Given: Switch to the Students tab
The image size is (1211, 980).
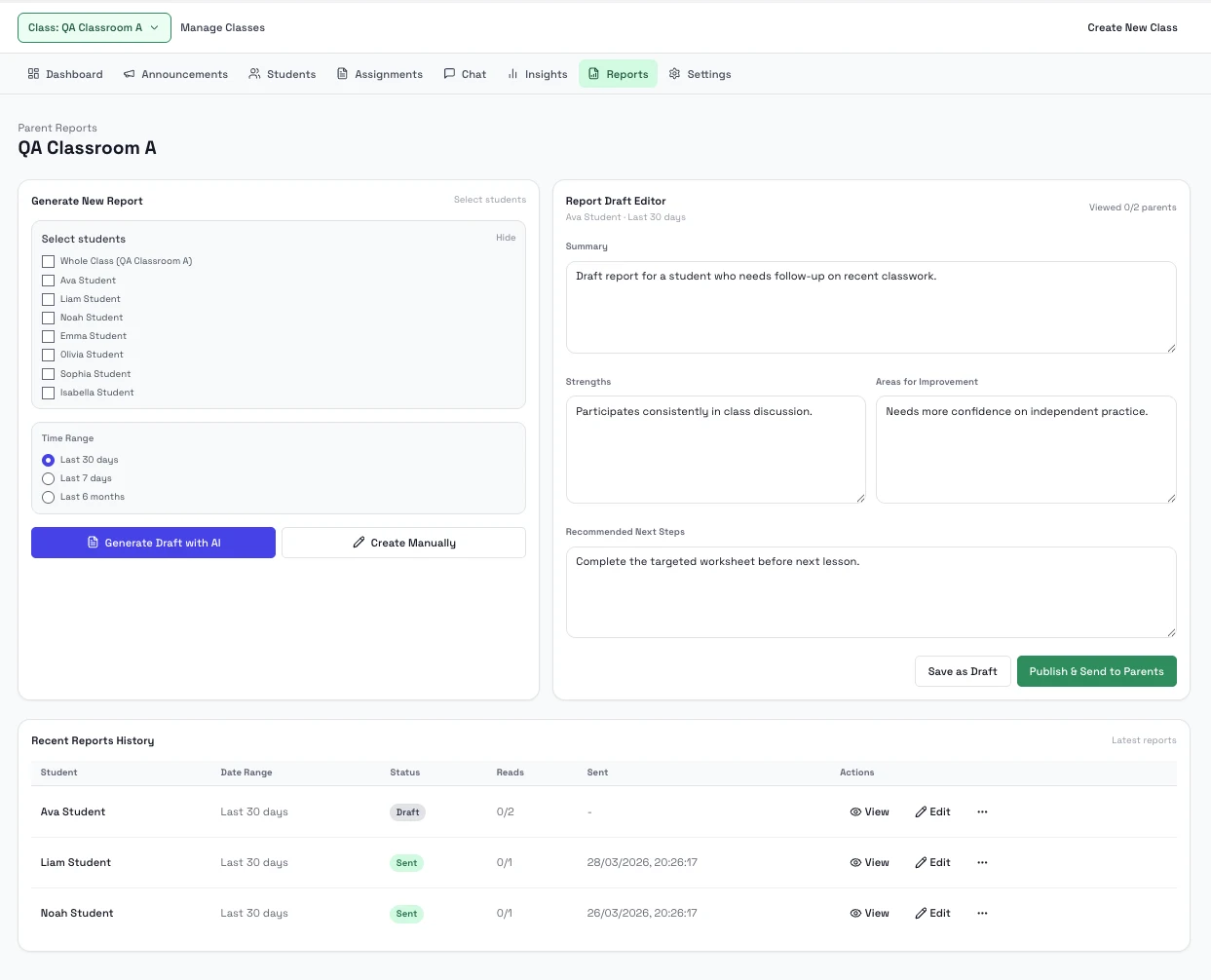Looking at the screenshot, I should point(282,74).
